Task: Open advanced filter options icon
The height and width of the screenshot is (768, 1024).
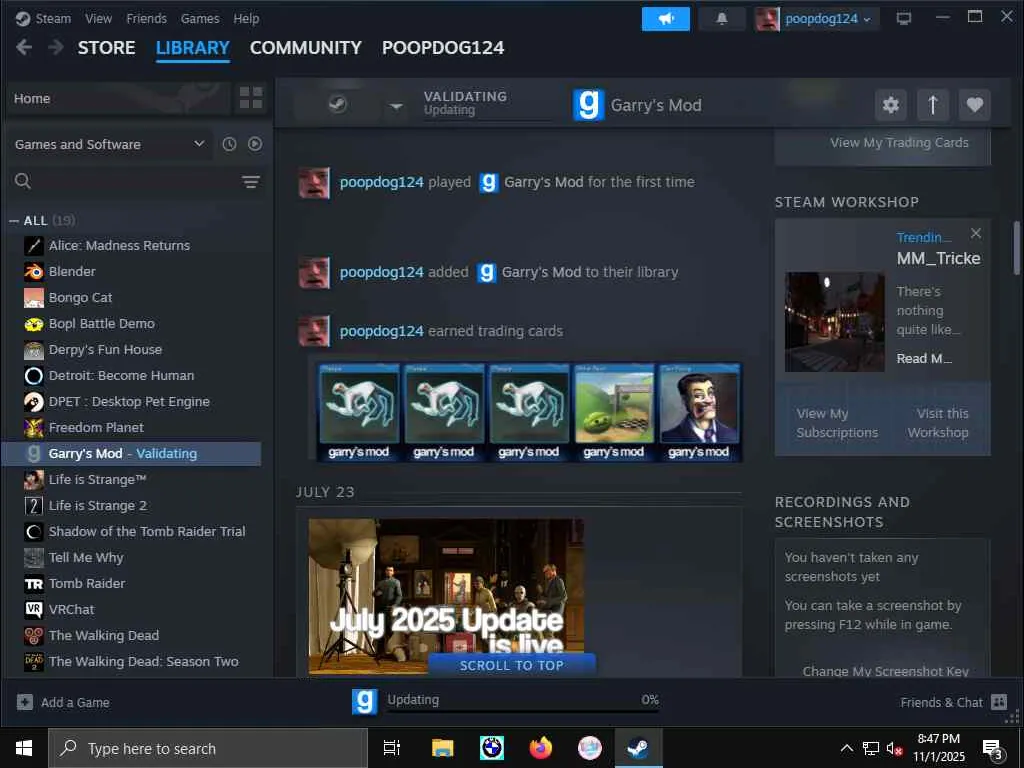Action: (251, 182)
